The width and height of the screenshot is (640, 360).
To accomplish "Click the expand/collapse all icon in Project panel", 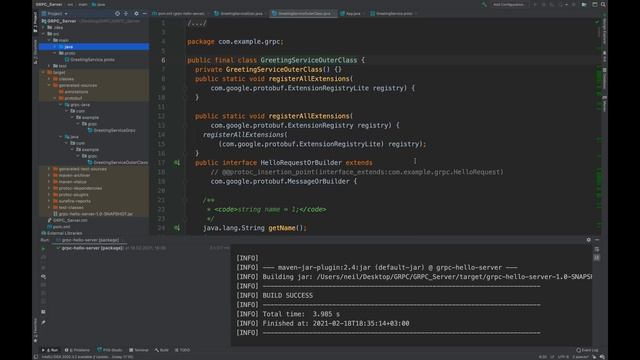I will 126,13.
